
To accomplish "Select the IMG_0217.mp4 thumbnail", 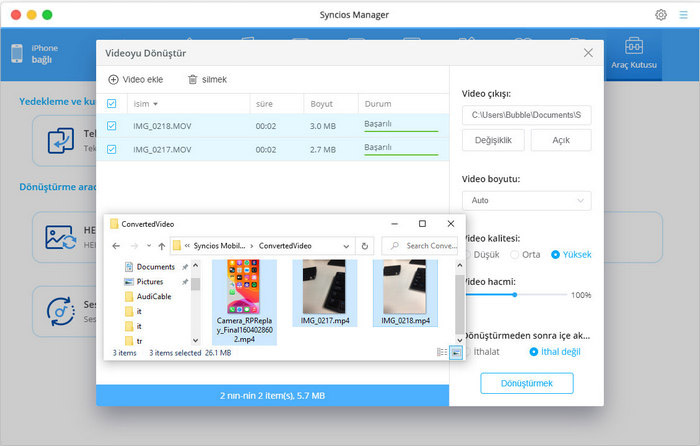I will click(324, 287).
